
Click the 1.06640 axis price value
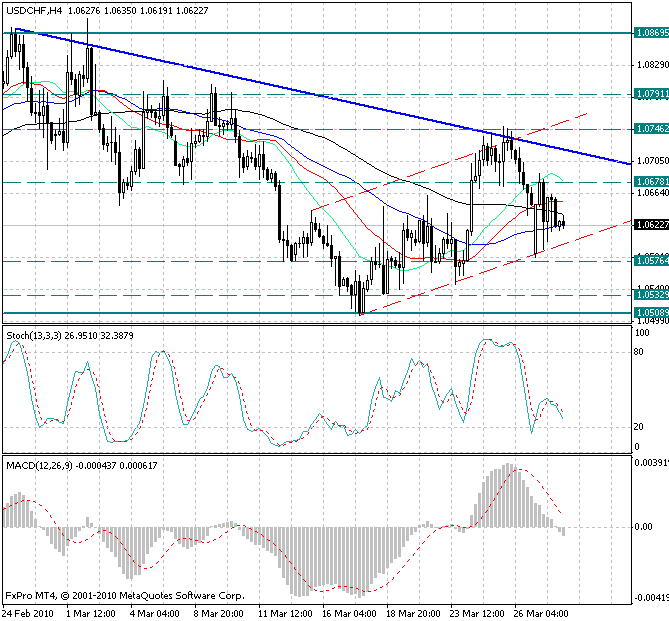click(652, 193)
